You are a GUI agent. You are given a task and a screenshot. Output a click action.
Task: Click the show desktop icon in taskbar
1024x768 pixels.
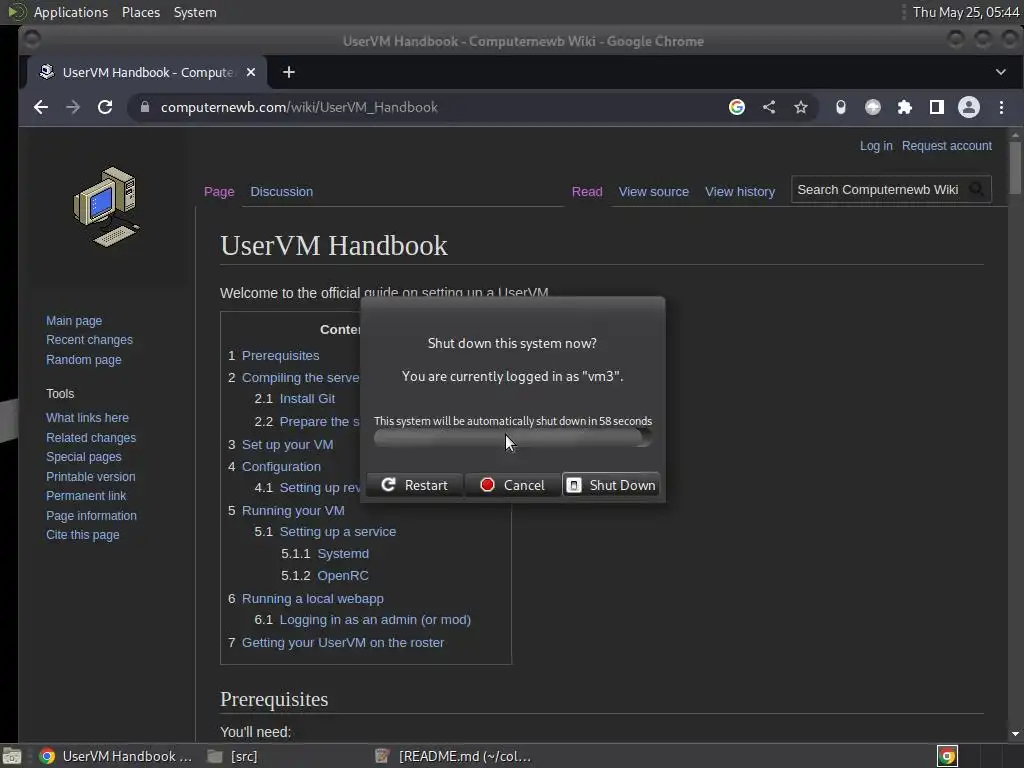coord(12,756)
